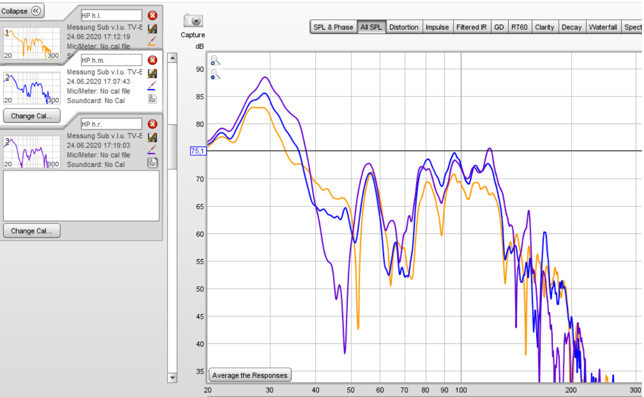Click the lower zoom magnifier in the graph
This screenshot has height=397, width=644.
215,74
